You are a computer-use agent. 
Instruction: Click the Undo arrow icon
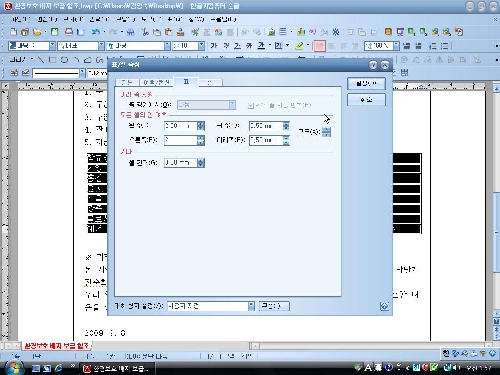tap(96, 32)
